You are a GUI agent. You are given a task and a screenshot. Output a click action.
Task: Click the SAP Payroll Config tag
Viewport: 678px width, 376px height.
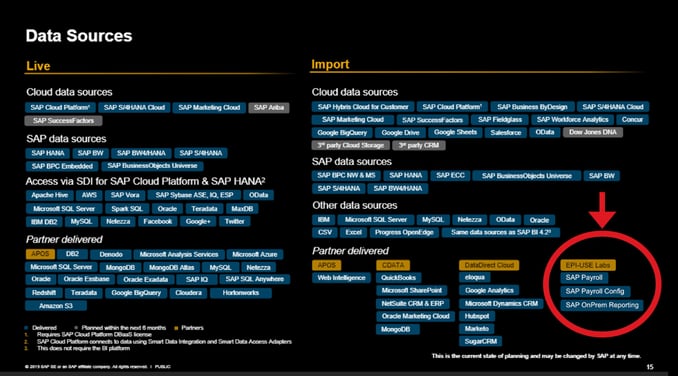595,291
